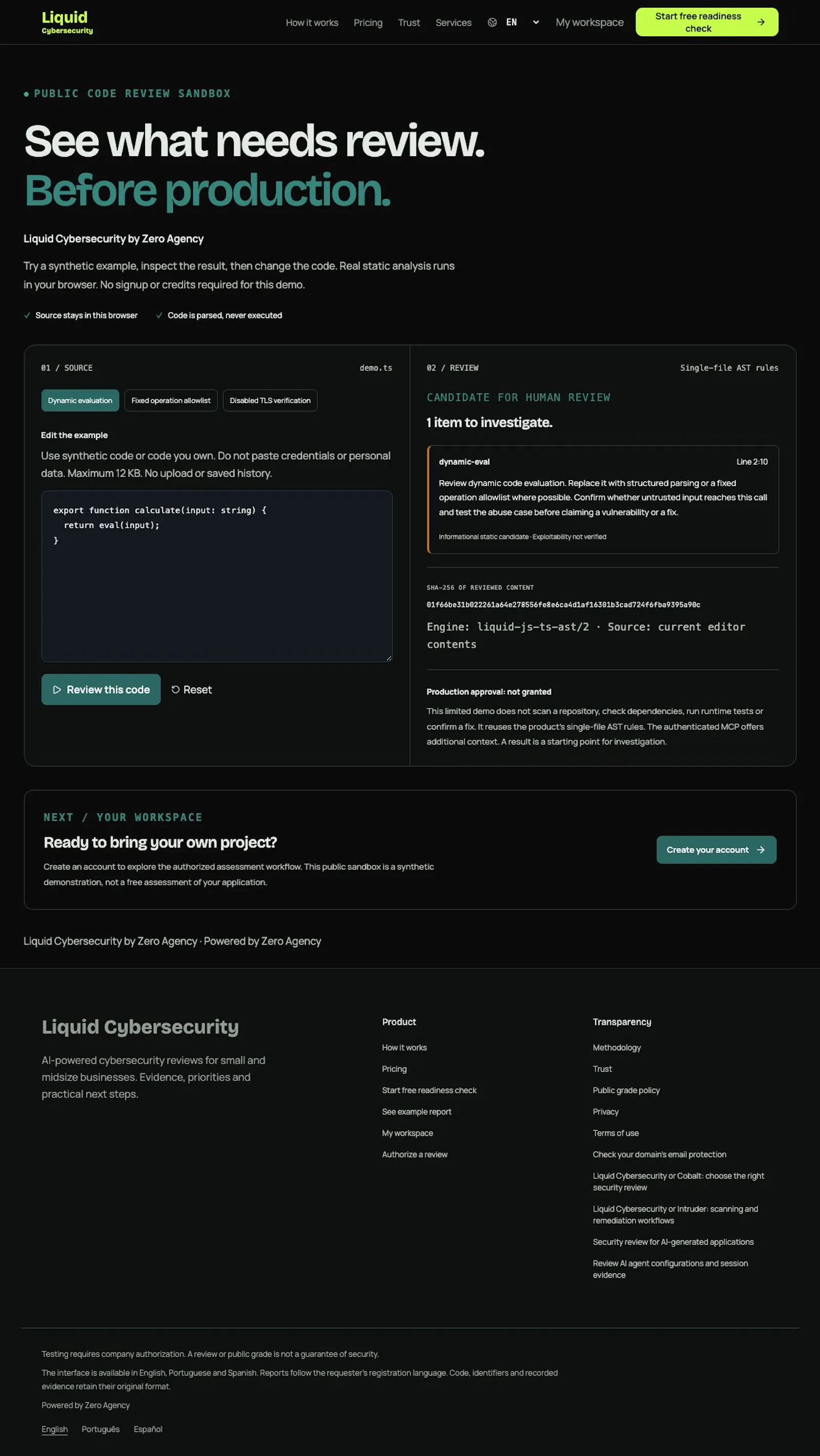Click the Reset circular arrow icon
820x1456 pixels.
[175, 690]
